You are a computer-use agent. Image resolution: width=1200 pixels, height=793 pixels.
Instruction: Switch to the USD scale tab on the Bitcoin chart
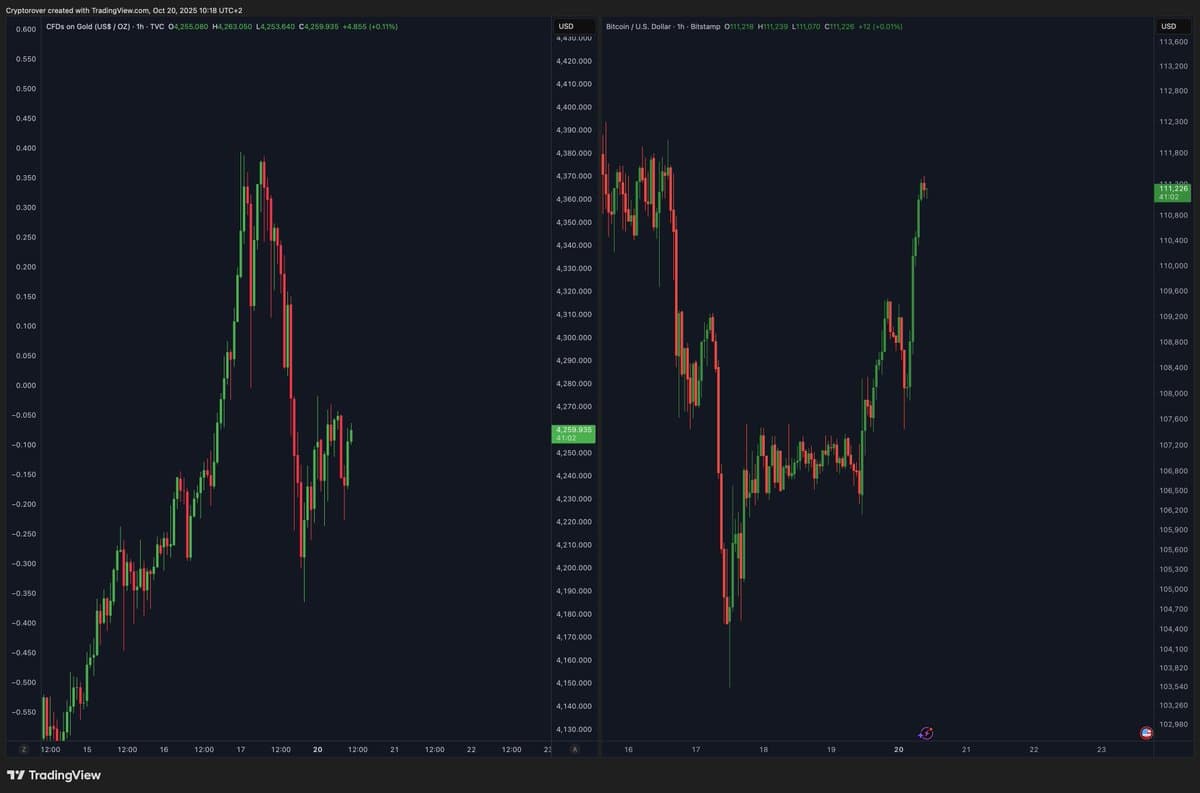[1168, 27]
